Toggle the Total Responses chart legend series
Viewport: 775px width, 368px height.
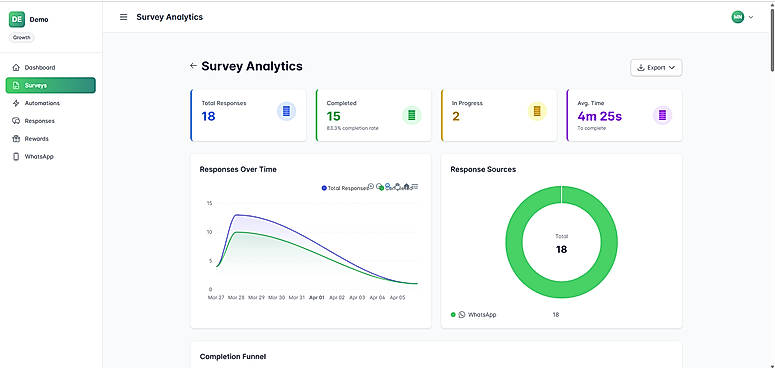pos(345,188)
